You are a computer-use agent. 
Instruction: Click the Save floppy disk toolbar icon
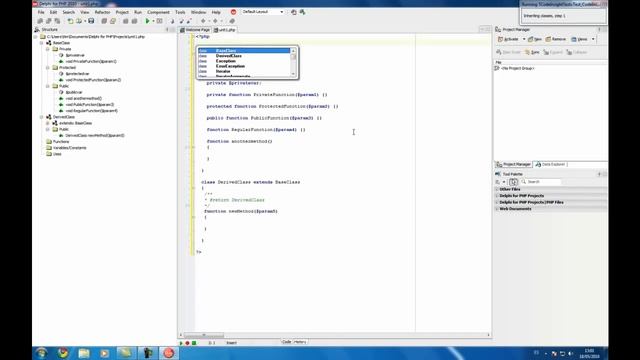click(91, 21)
